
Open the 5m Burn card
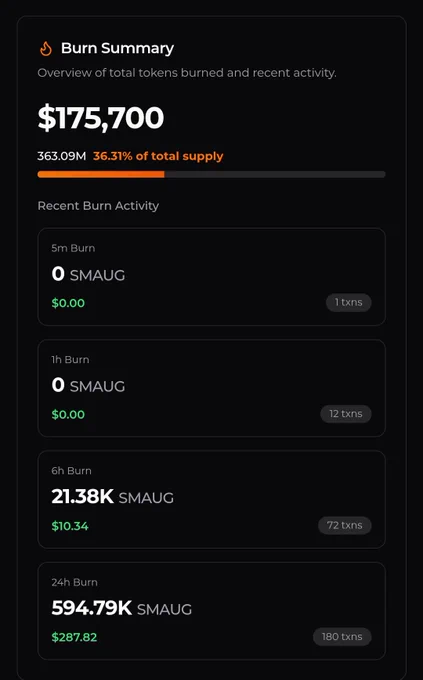[212, 277]
